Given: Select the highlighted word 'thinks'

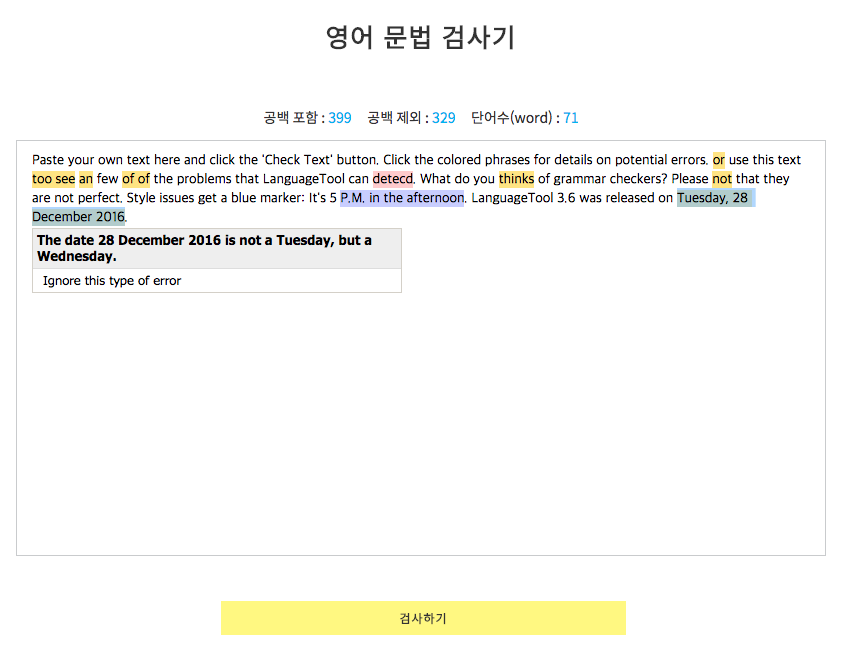Looking at the screenshot, I should (516, 179).
